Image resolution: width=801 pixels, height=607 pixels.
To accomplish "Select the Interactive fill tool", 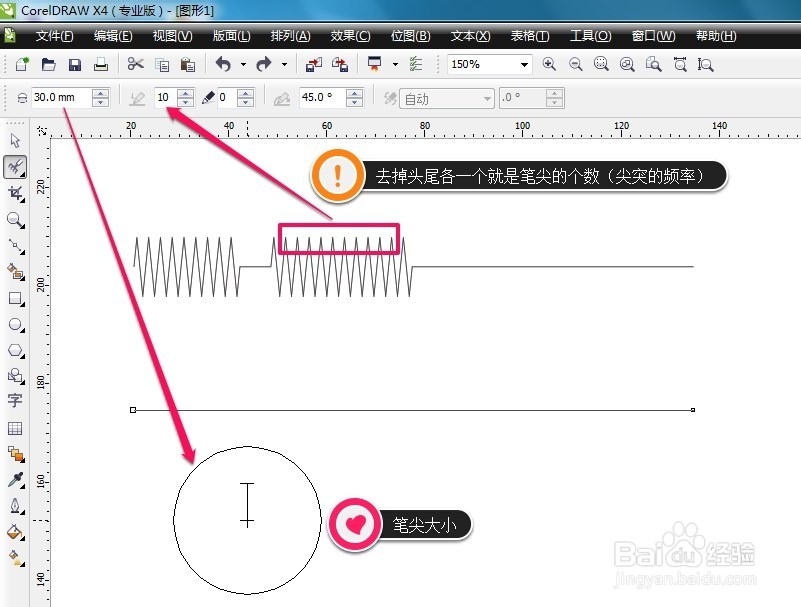I will [15, 558].
